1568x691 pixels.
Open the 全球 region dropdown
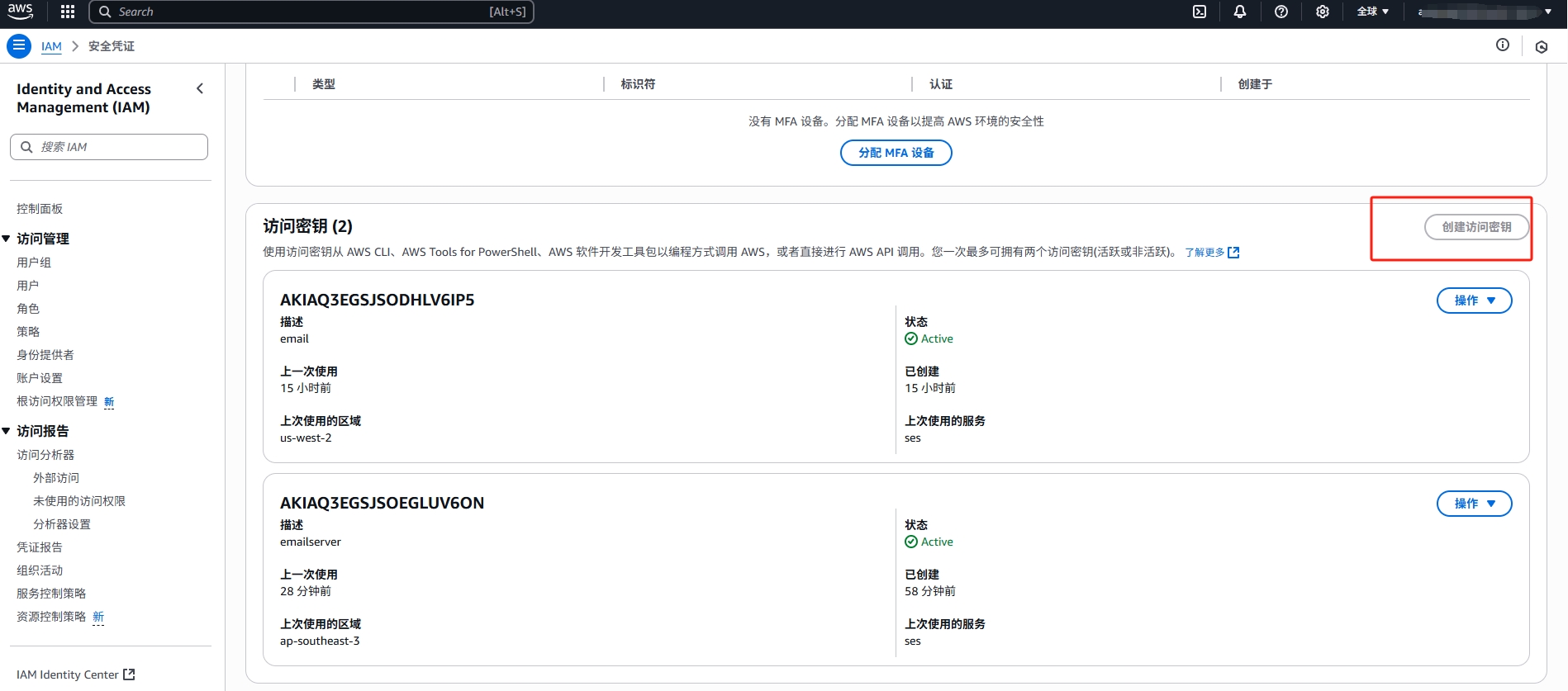click(x=1373, y=12)
